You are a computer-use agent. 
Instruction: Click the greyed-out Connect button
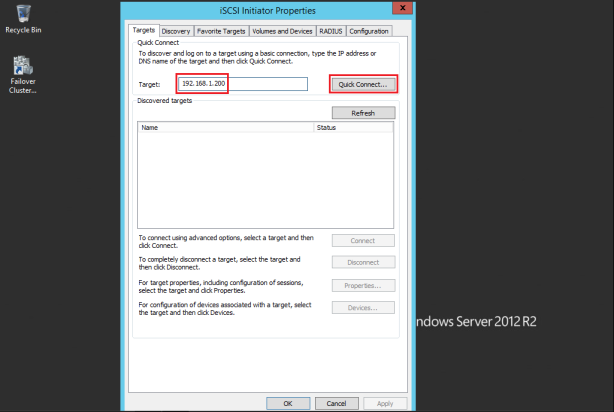363,241
